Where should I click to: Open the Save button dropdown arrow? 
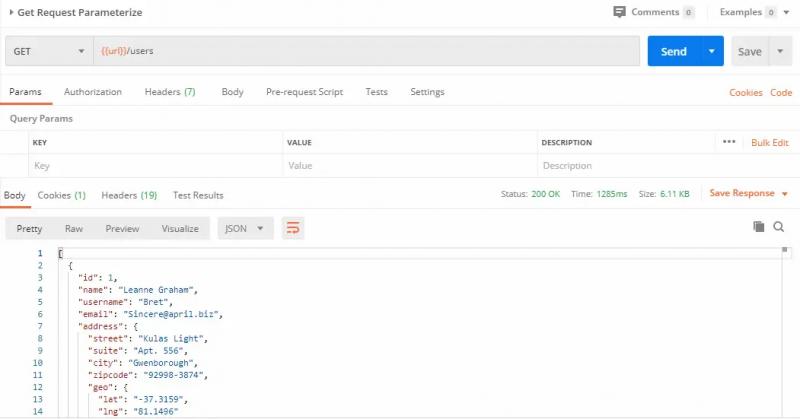coord(780,51)
